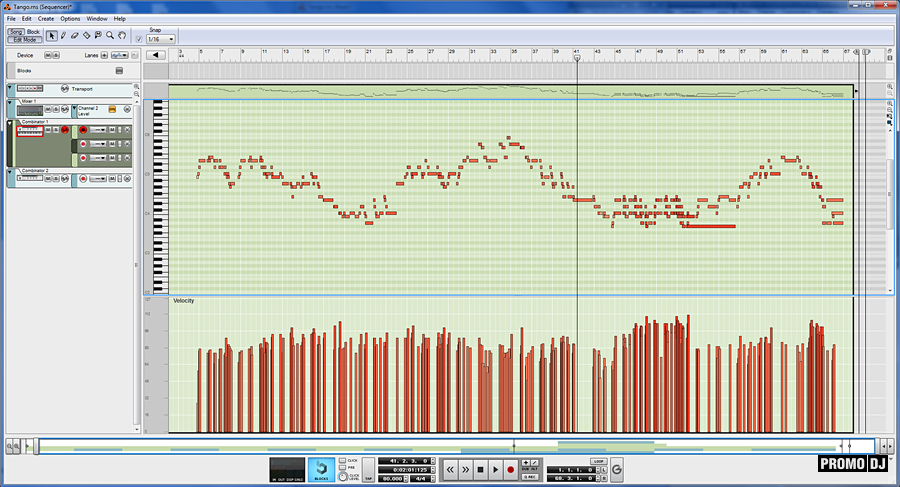Open Combinator 1 first lane dropdown
This screenshot has height=487, width=900.
coord(98,130)
